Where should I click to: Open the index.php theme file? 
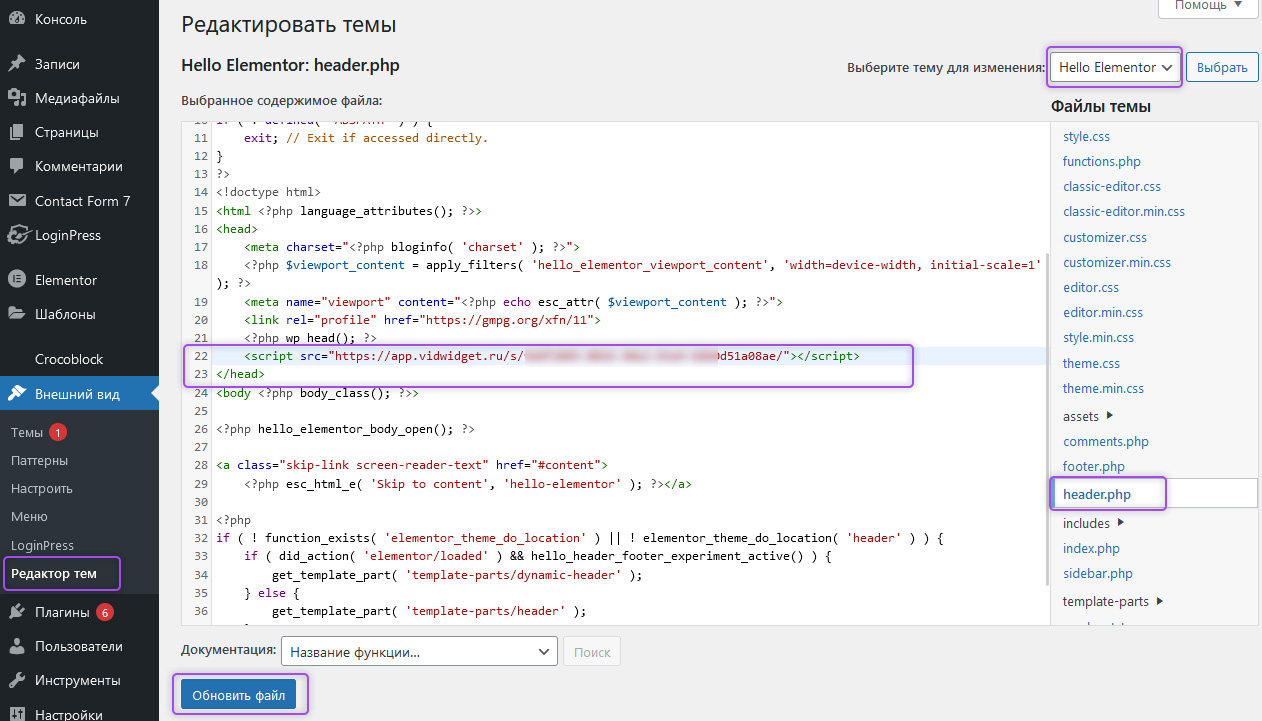tap(1092, 548)
